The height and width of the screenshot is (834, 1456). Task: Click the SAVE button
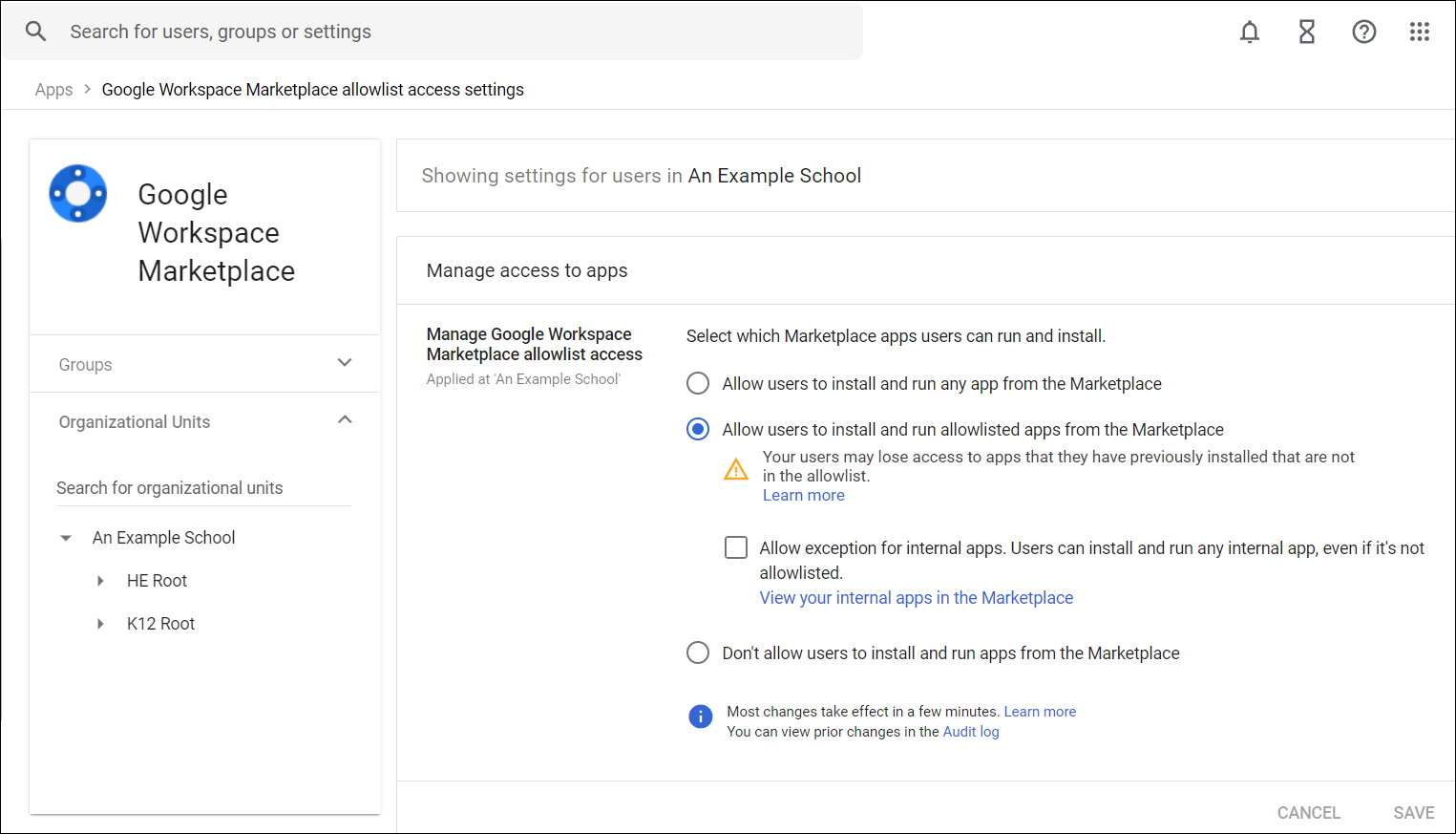[1413, 813]
